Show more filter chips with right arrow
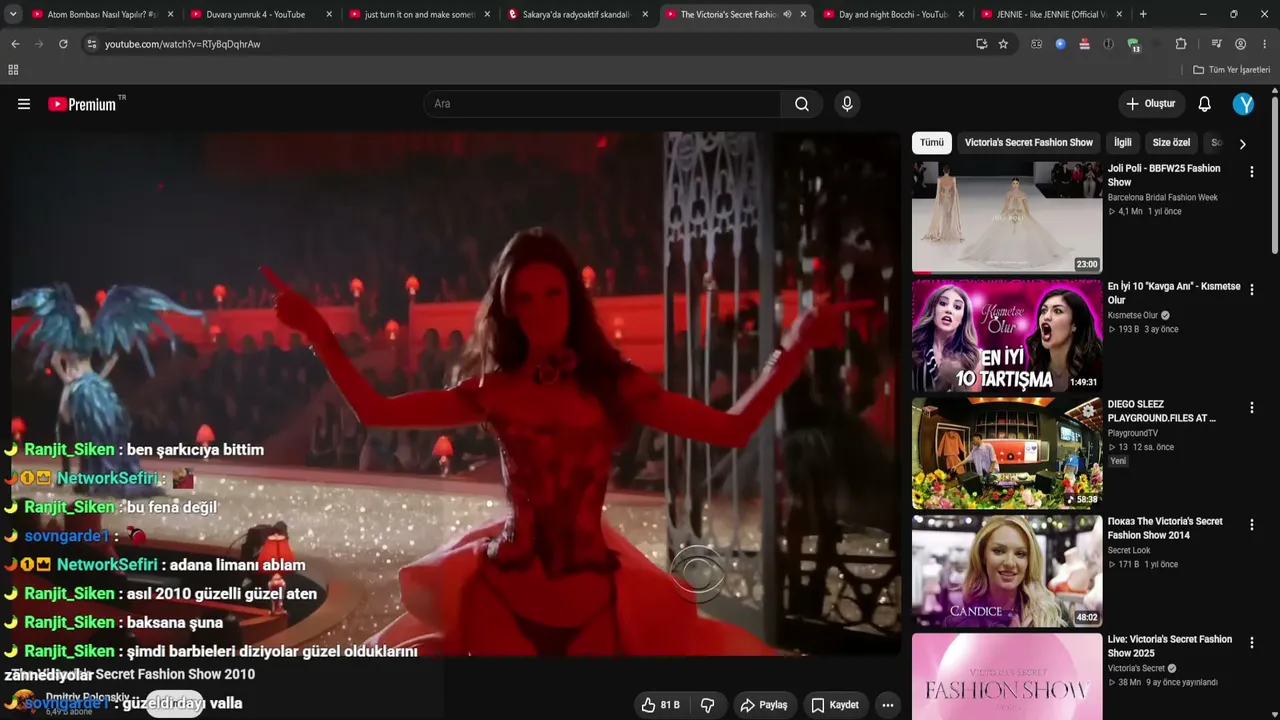The image size is (1280, 720). click(1242, 144)
